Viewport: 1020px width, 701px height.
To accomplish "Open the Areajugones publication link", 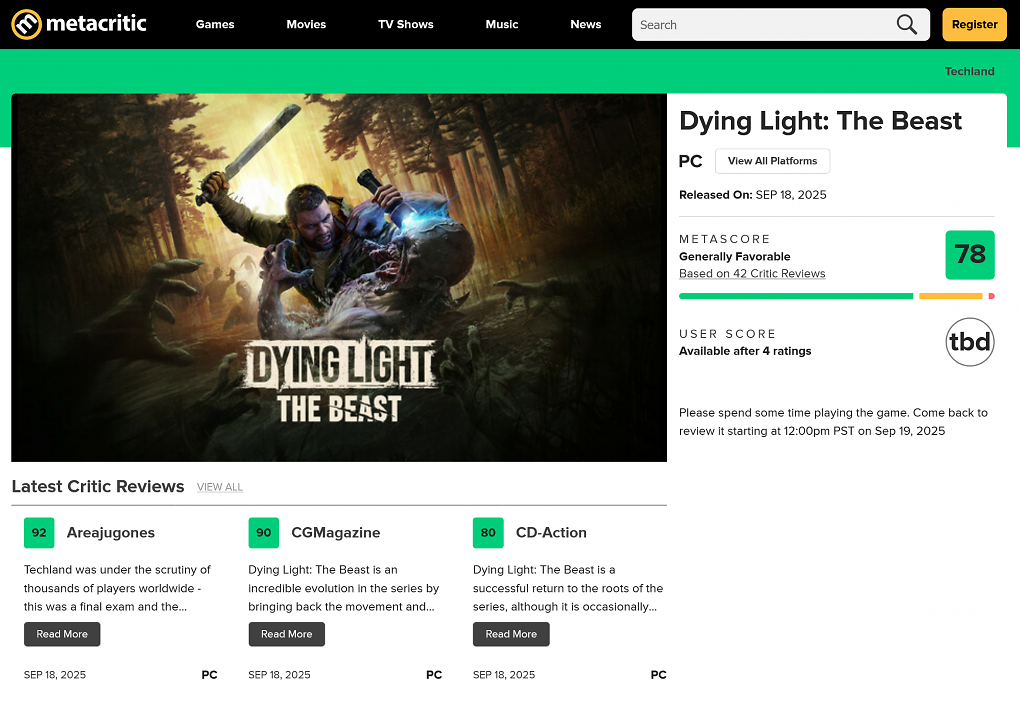I will [x=111, y=533].
